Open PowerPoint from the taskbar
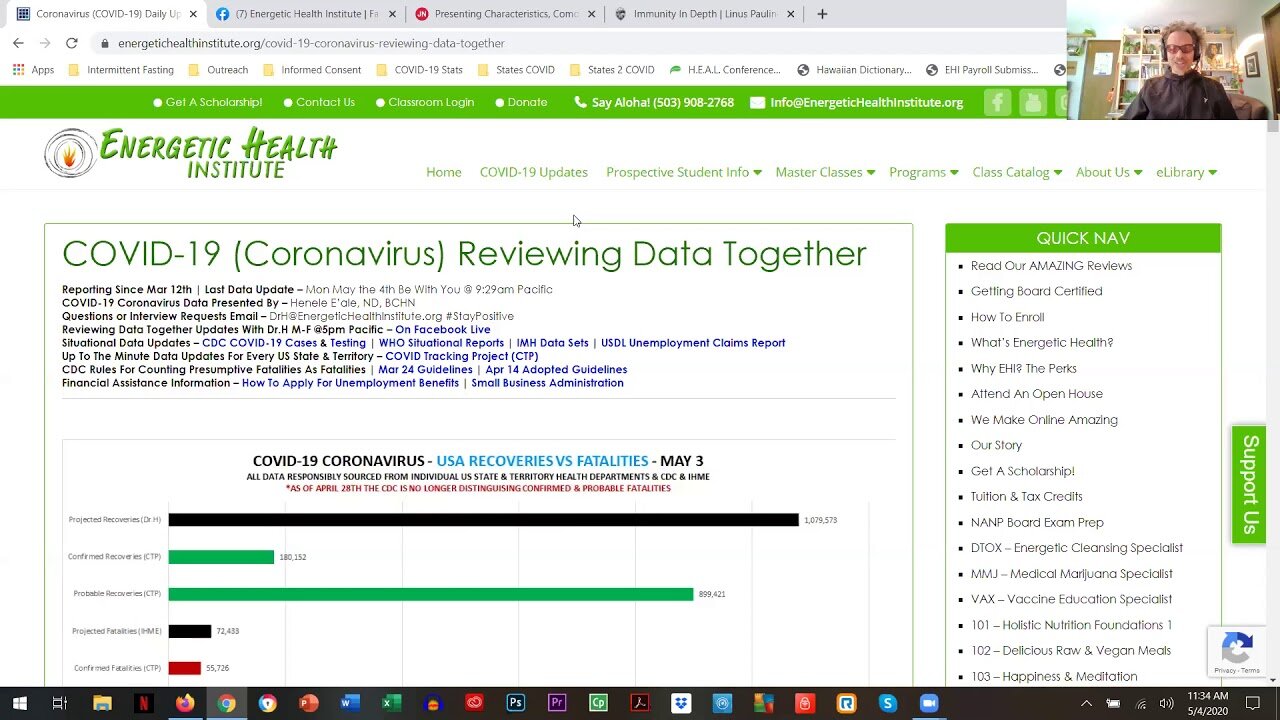Screen dimensions: 1280x720 [x=309, y=703]
